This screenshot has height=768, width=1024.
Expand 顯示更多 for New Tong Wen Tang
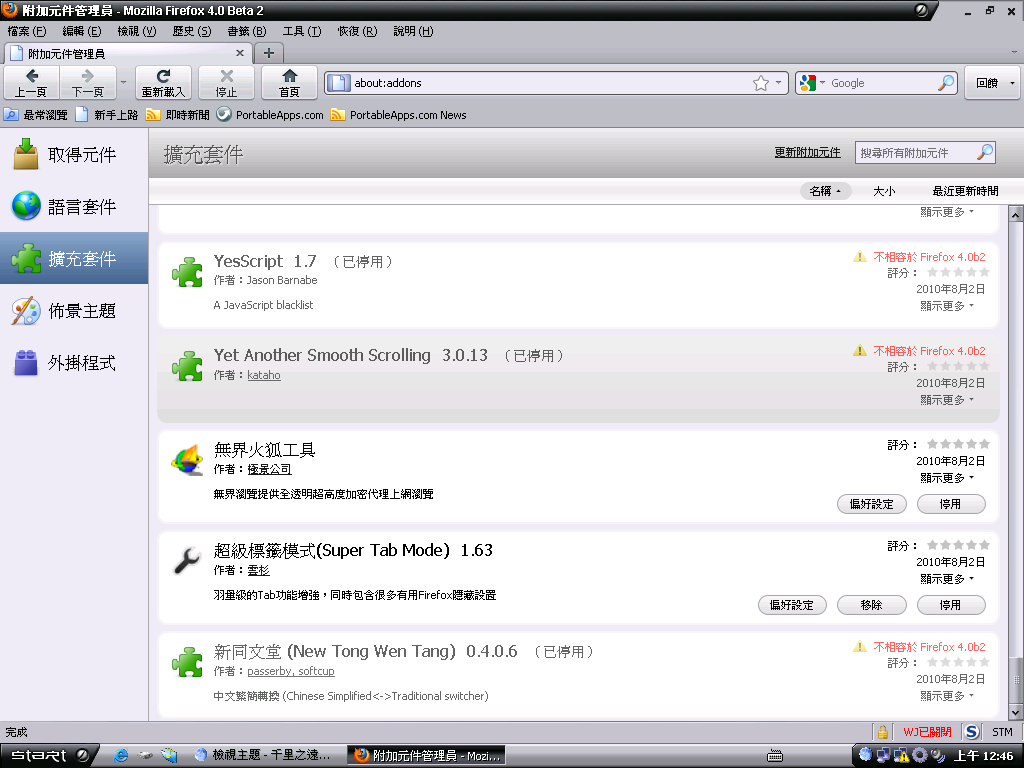pos(946,696)
